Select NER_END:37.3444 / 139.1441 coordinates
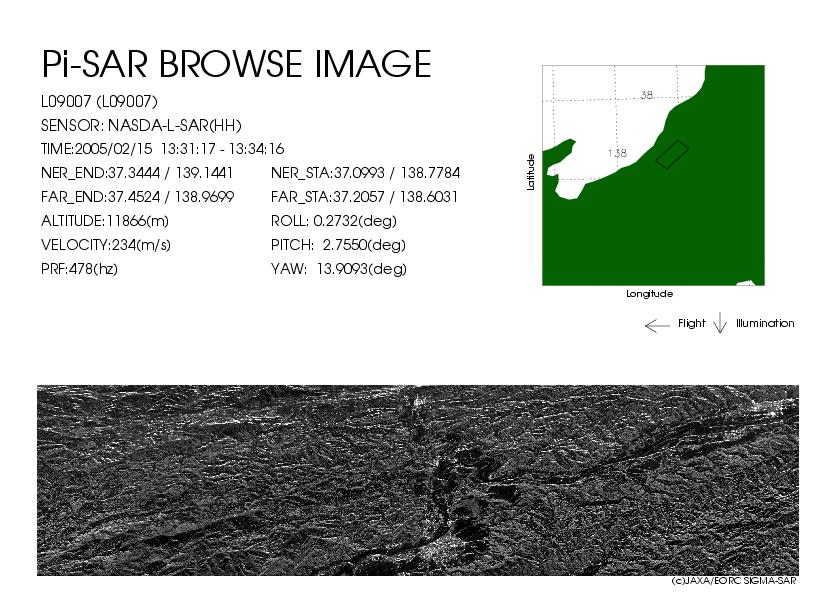Image resolution: width=822 pixels, height=595 pixels. click(137, 173)
